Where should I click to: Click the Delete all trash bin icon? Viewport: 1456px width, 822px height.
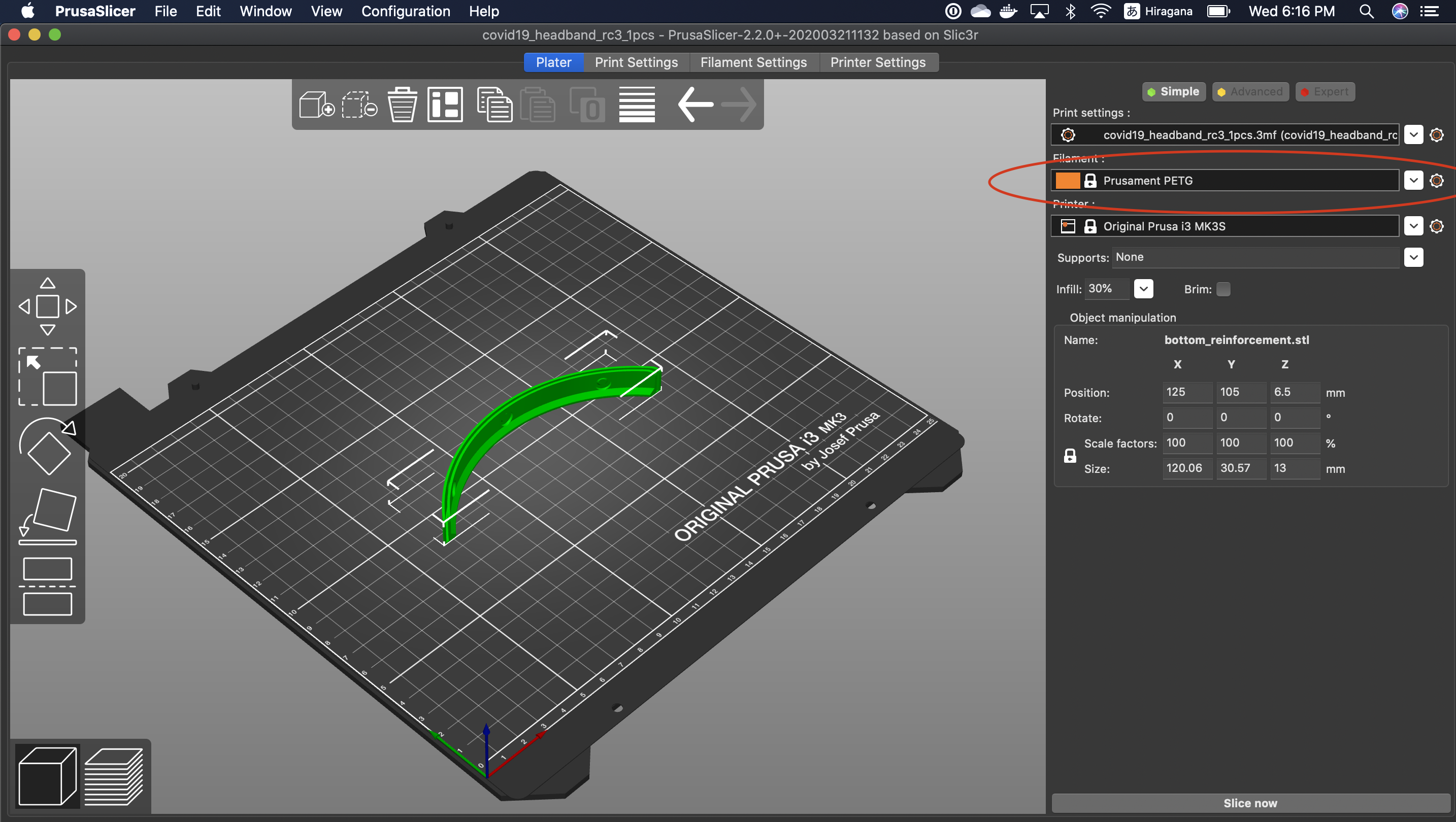click(403, 104)
